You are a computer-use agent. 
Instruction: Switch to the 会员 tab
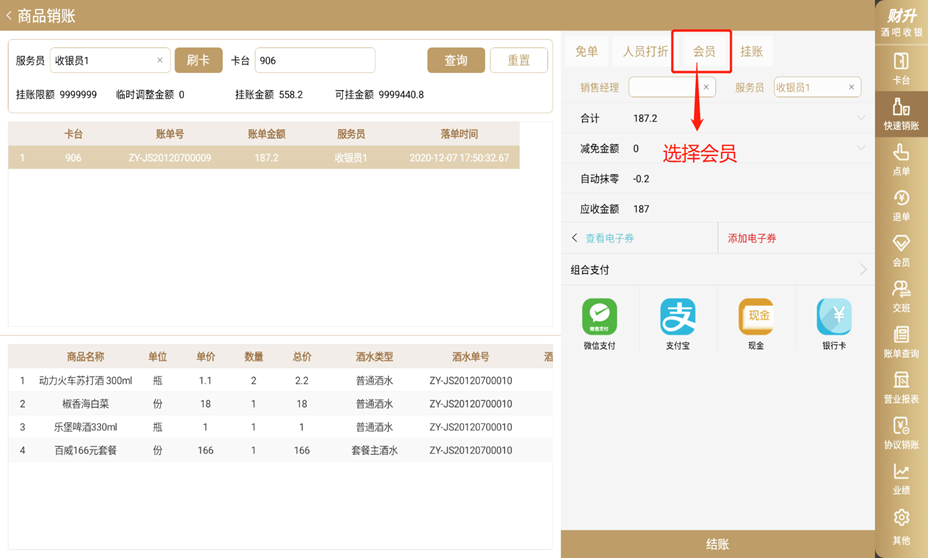[704, 51]
